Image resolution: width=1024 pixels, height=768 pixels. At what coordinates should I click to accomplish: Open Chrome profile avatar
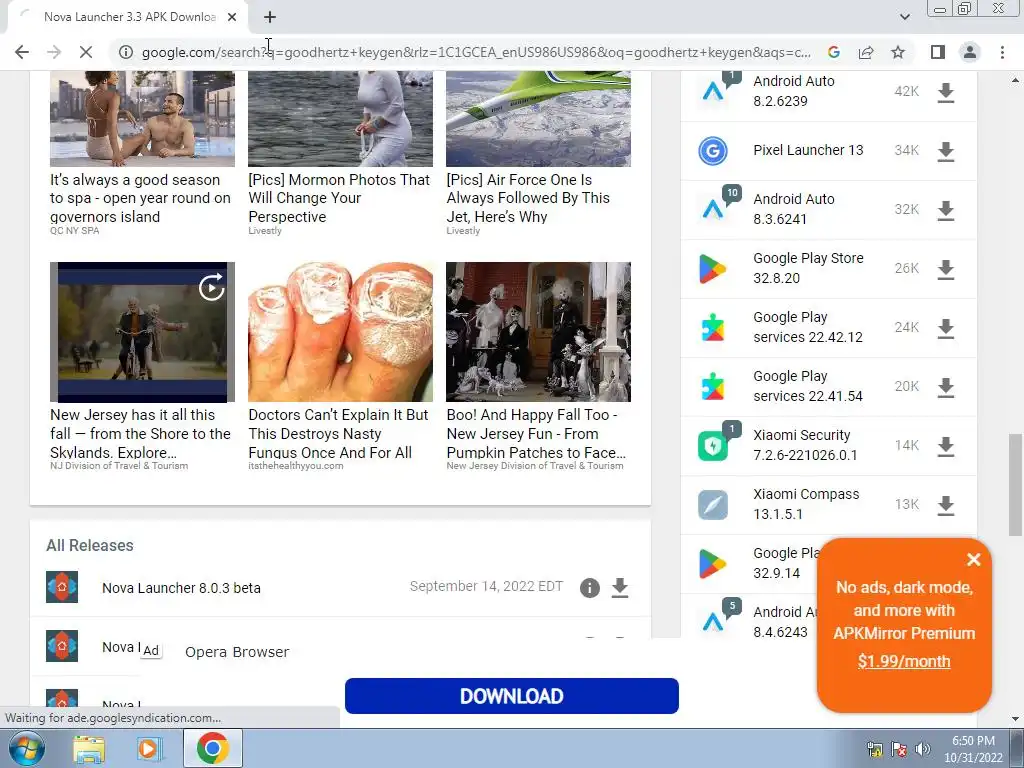970,52
